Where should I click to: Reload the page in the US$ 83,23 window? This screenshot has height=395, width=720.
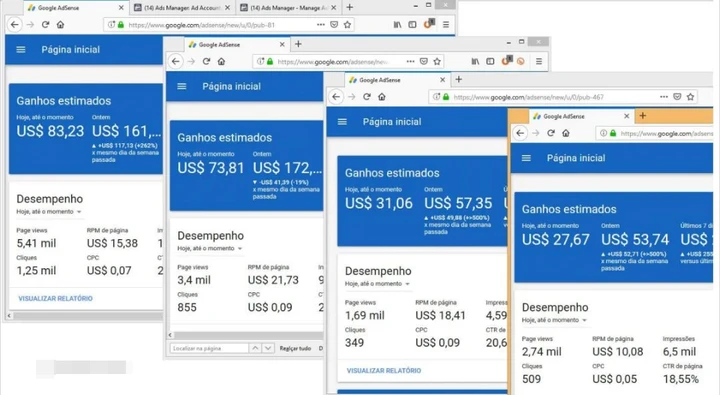point(45,24)
